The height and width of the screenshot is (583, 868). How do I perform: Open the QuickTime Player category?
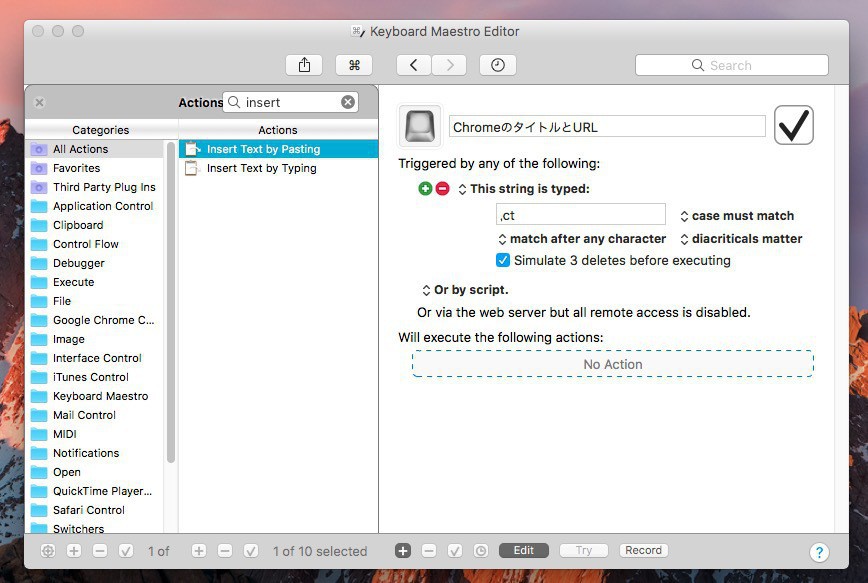click(x=94, y=491)
